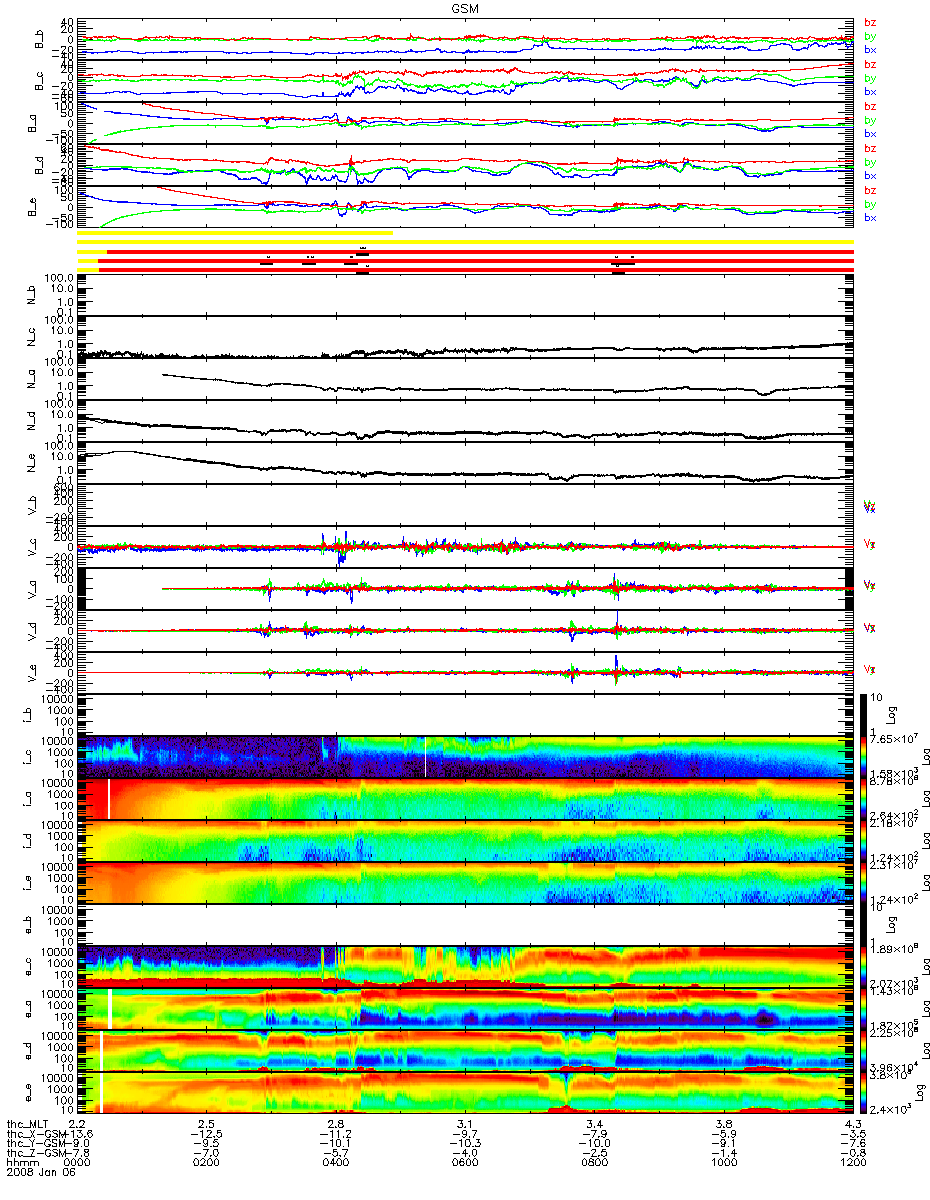Screen dimensions: 930x1200
Task: Click the 0400 time tick label
Action: [x=337, y=1162]
